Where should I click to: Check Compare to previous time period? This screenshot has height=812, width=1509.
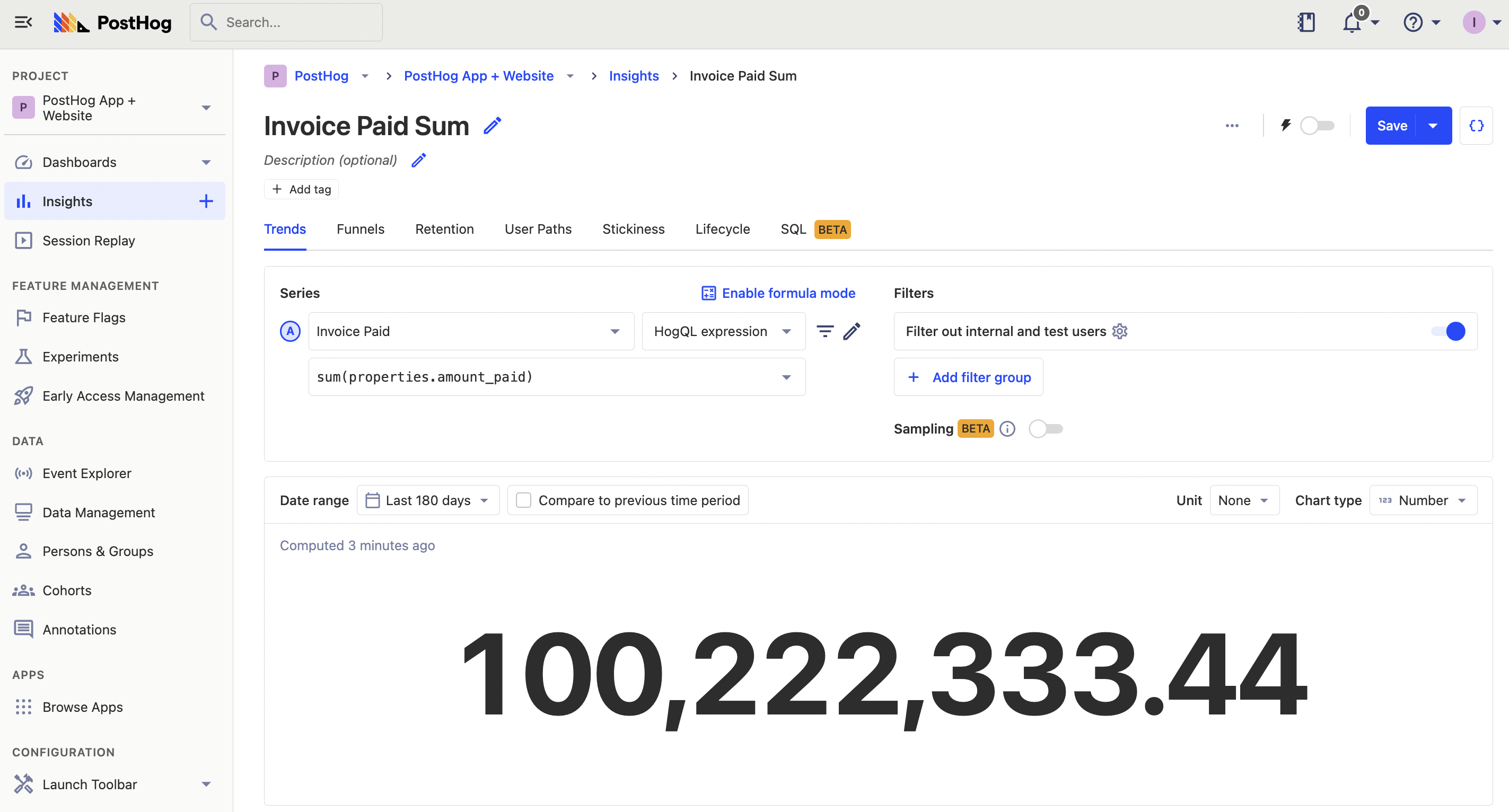(524, 500)
